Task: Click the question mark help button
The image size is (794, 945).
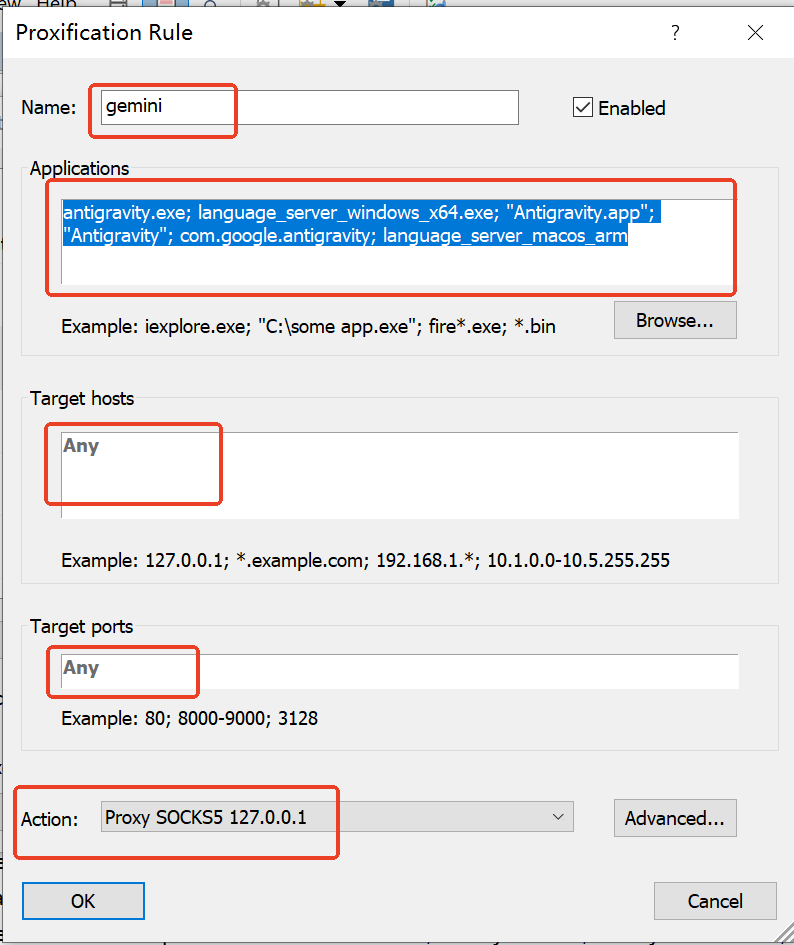Action: point(675,33)
